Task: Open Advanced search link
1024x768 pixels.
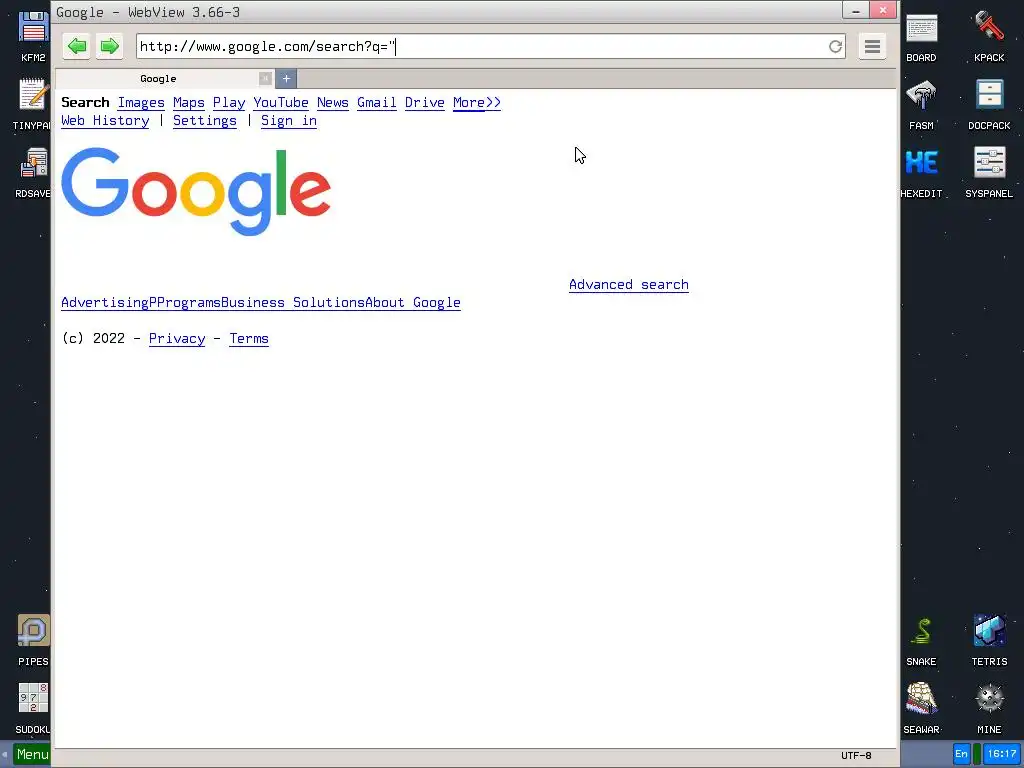Action: point(629,285)
